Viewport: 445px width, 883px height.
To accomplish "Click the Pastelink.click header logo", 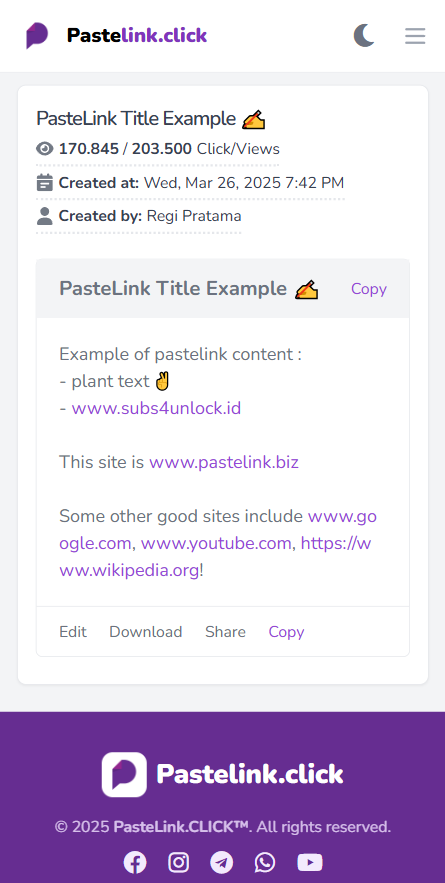I will point(117,35).
